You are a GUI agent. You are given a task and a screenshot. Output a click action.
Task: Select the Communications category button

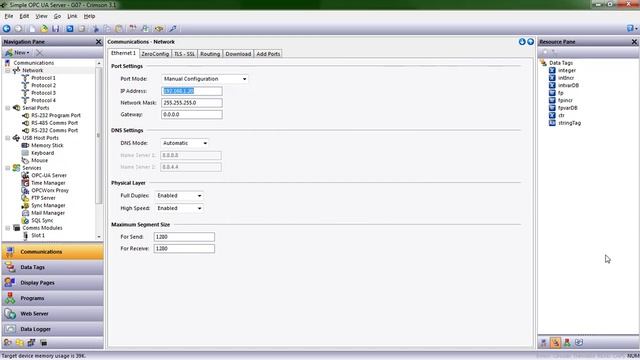point(52,252)
